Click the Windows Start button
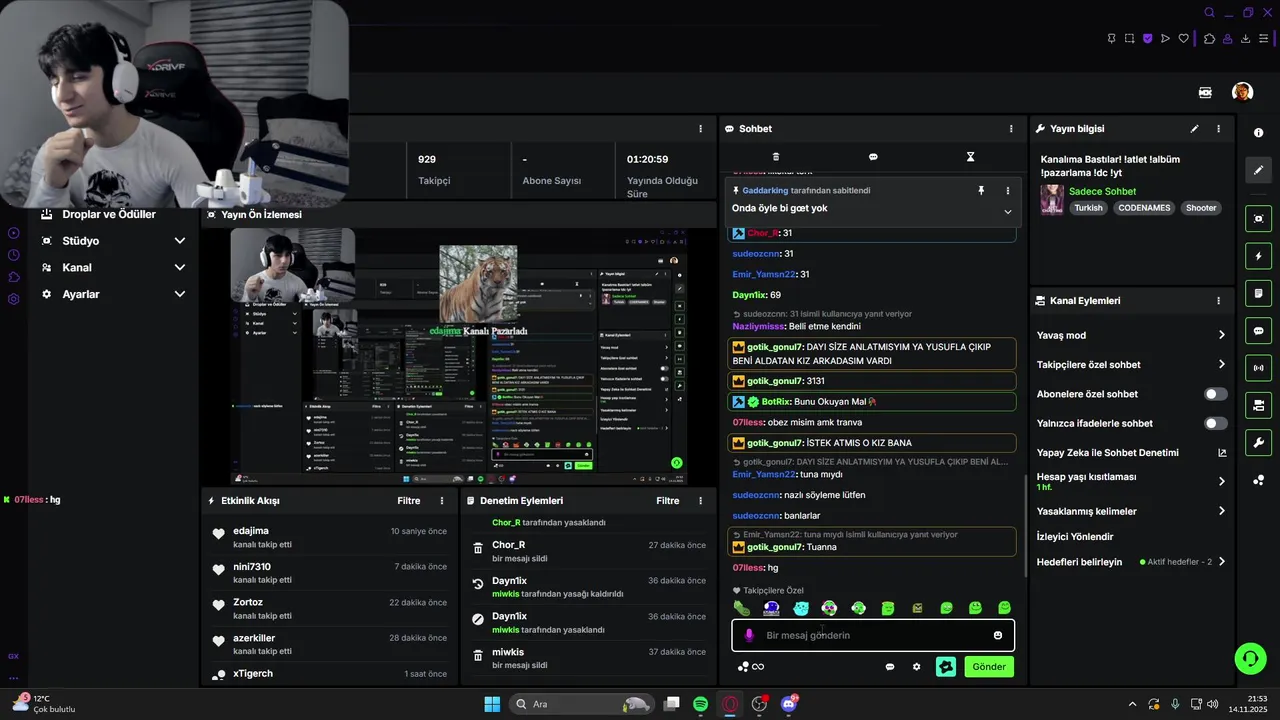 click(492, 704)
